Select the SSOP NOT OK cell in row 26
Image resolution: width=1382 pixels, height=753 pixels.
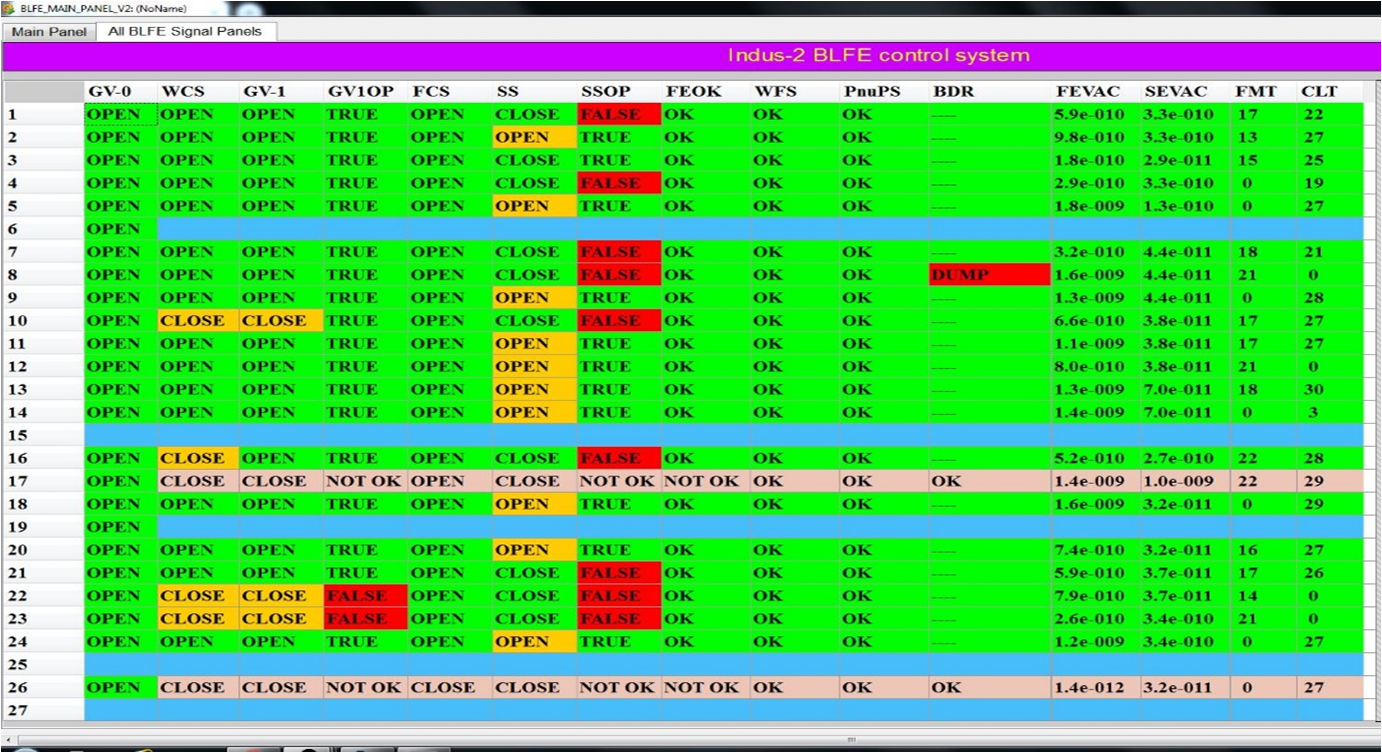619,688
